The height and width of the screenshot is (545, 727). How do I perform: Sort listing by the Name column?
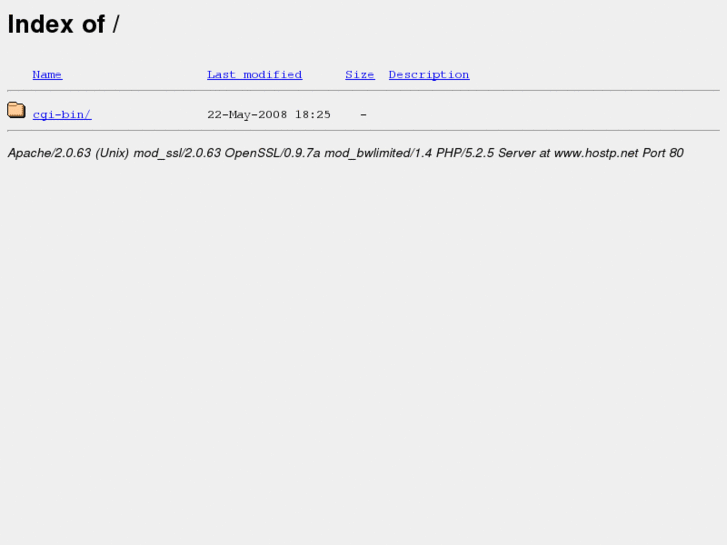pos(47,75)
